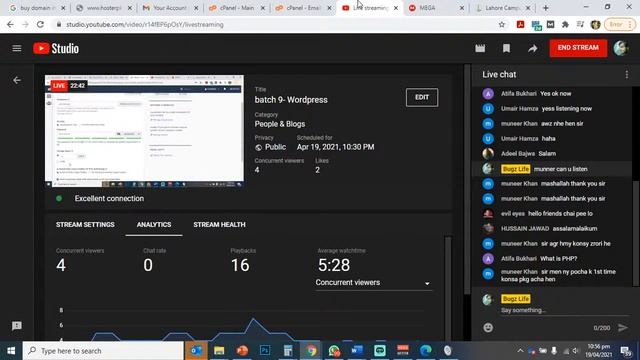640x360 pixels.
Task: Expand the Concurrent viewers chart dropdown
Action: pos(373,282)
